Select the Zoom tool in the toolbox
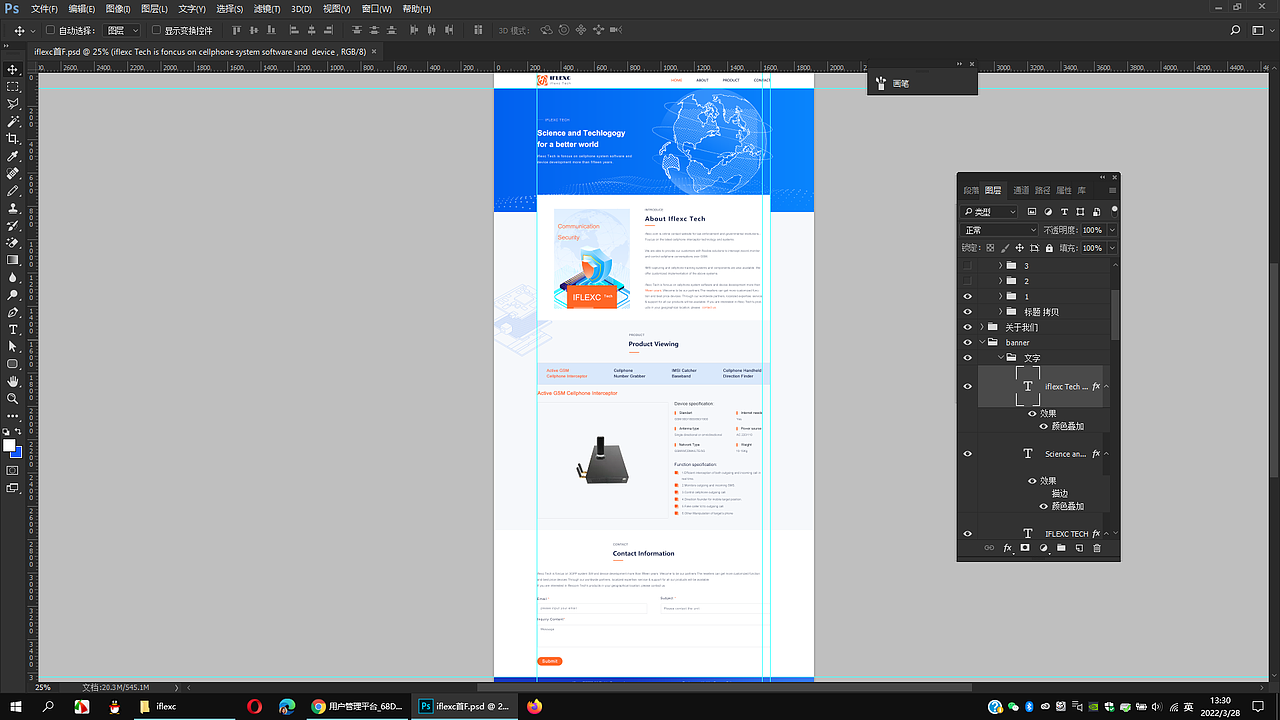Viewport: 1280px width, 720px height. tap(13, 398)
